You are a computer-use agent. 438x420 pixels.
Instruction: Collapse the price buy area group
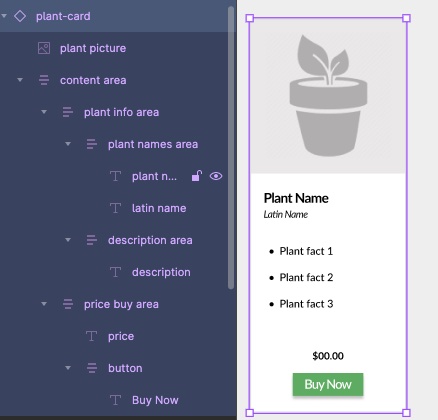44,304
